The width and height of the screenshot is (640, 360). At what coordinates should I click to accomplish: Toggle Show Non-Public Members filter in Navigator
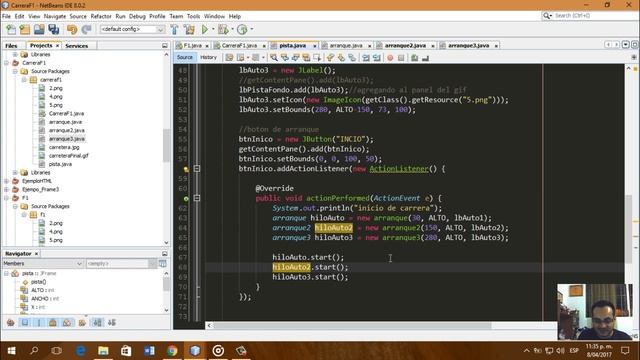[x=53, y=323]
